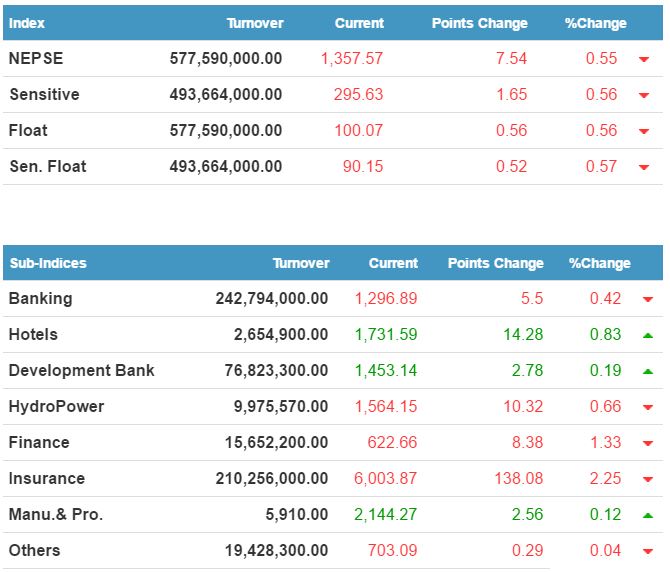Click the green up arrow for Hotels
This screenshot has height=572, width=670.
pyautogui.click(x=647, y=335)
